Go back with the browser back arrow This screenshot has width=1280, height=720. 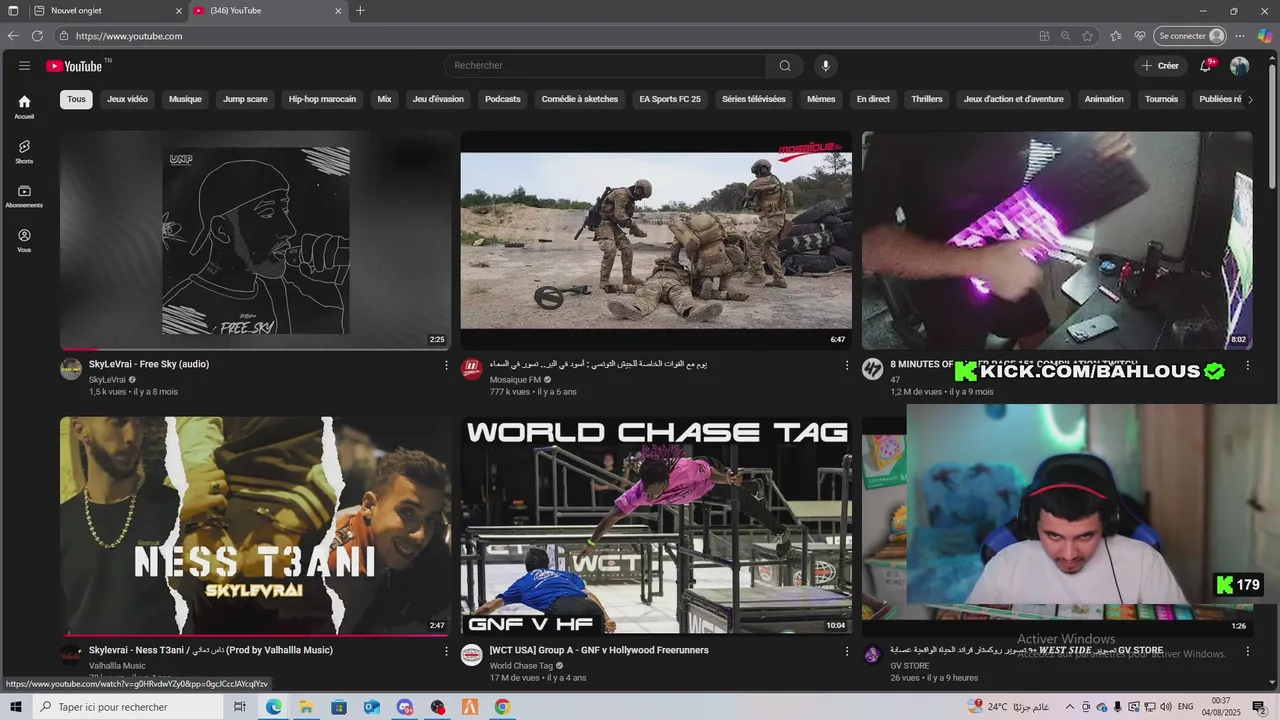[x=13, y=36]
